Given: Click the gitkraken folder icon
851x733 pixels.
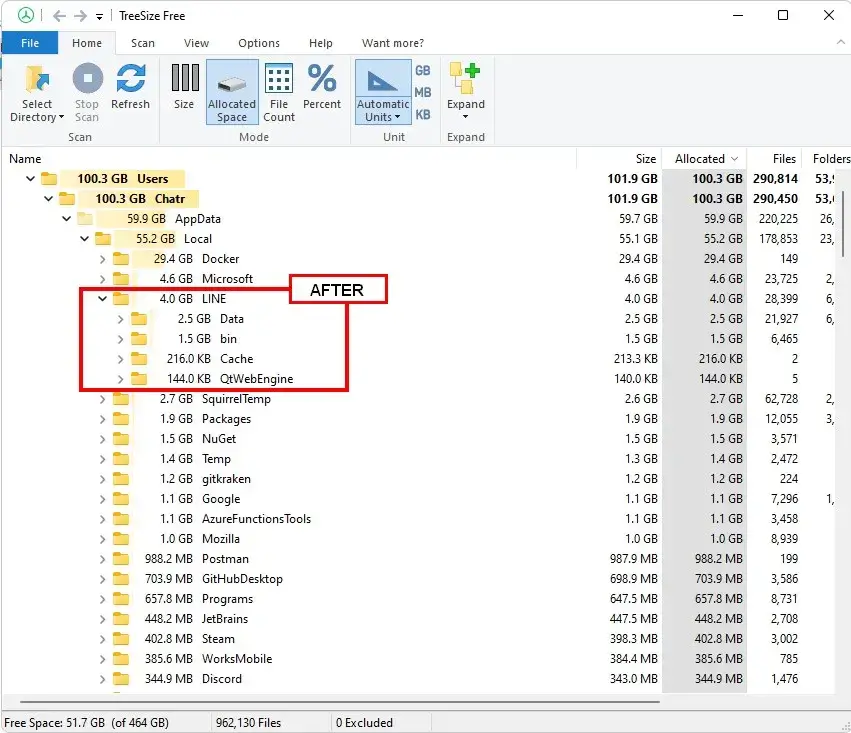Looking at the screenshot, I should coord(121,479).
